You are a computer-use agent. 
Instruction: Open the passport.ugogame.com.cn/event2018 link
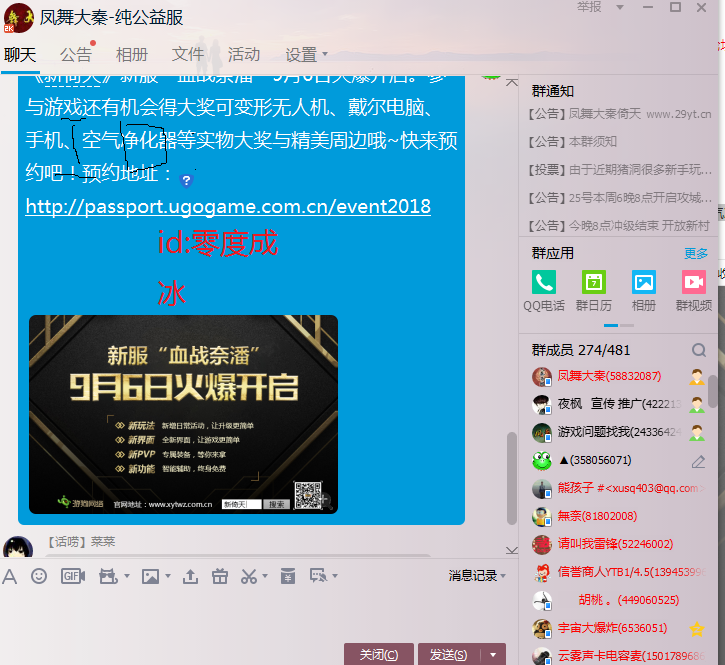(x=228, y=207)
